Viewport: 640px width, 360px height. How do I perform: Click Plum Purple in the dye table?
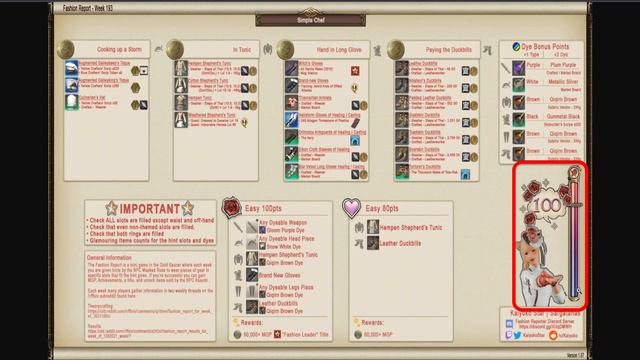click(x=563, y=65)
